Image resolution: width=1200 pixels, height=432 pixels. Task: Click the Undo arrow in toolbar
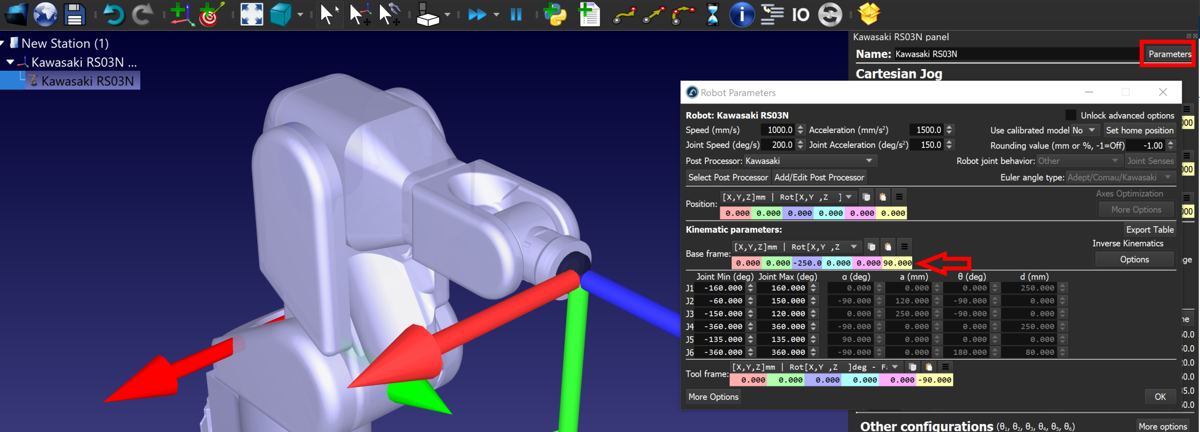(113, 15)
